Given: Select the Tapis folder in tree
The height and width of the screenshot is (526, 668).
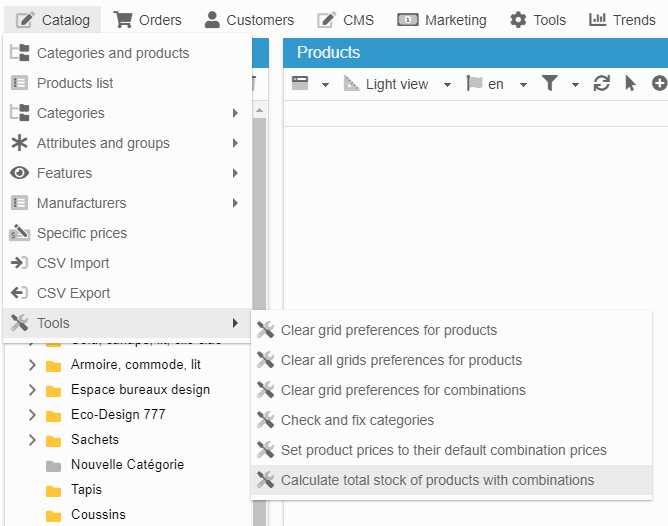Looking at the screenshot, I should 85,490.
